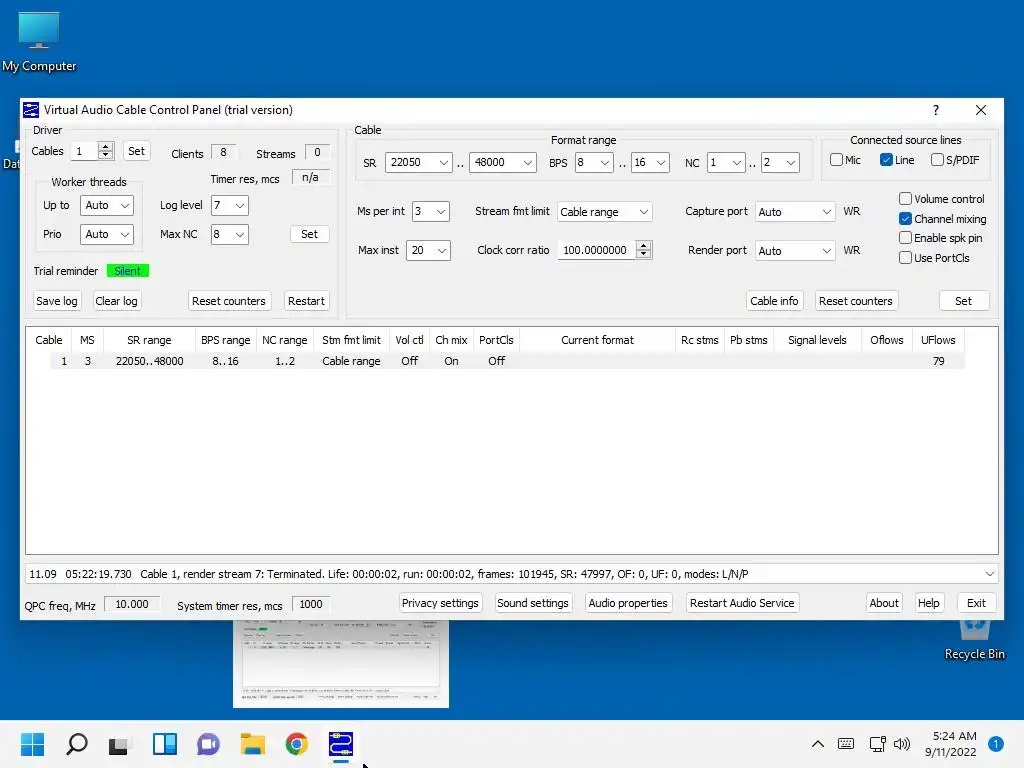Expand the event log message dropdown

(x=989, y=574)
